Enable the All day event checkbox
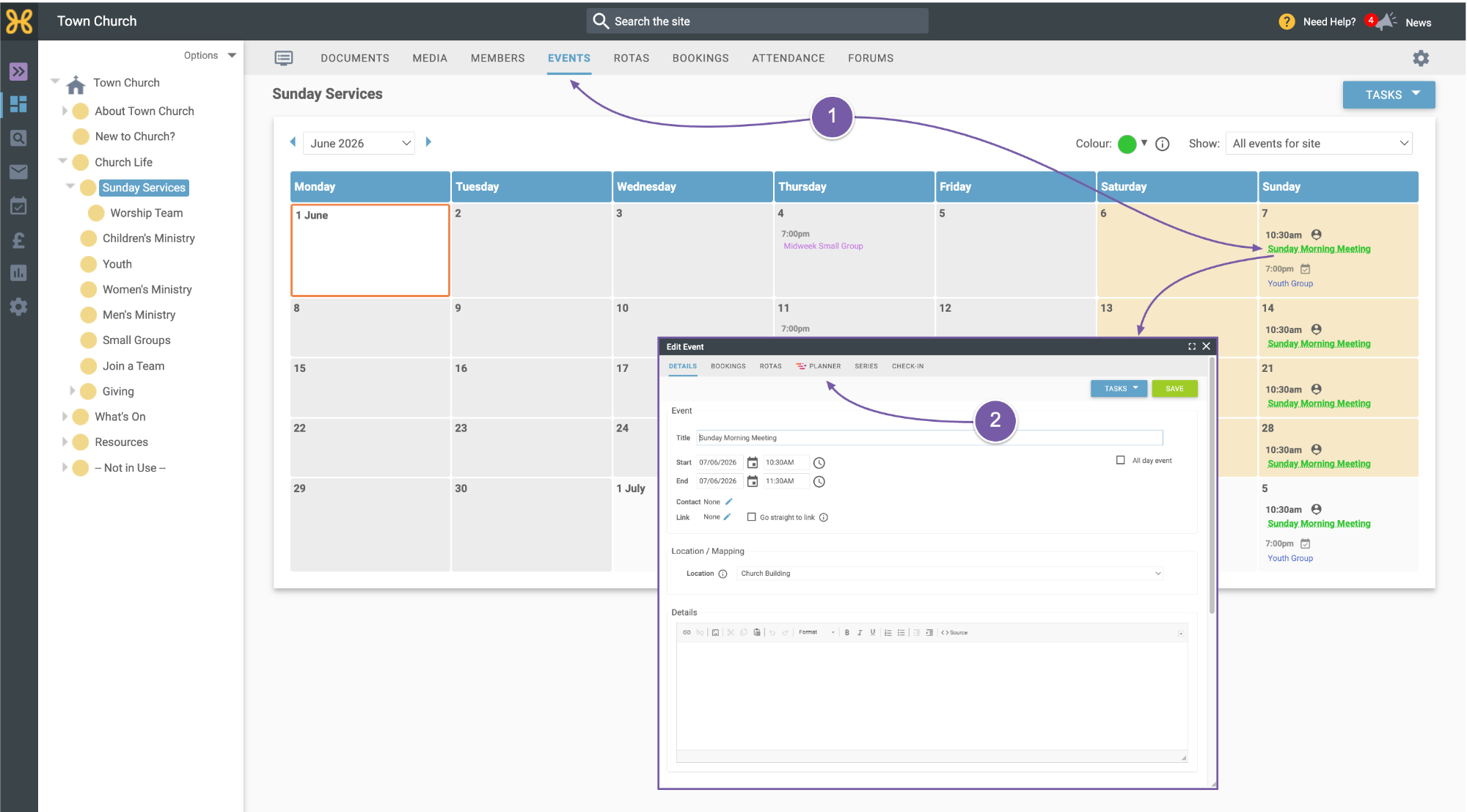Image resolution: width=1467 pixels, height=812 pixels. 1120,461
